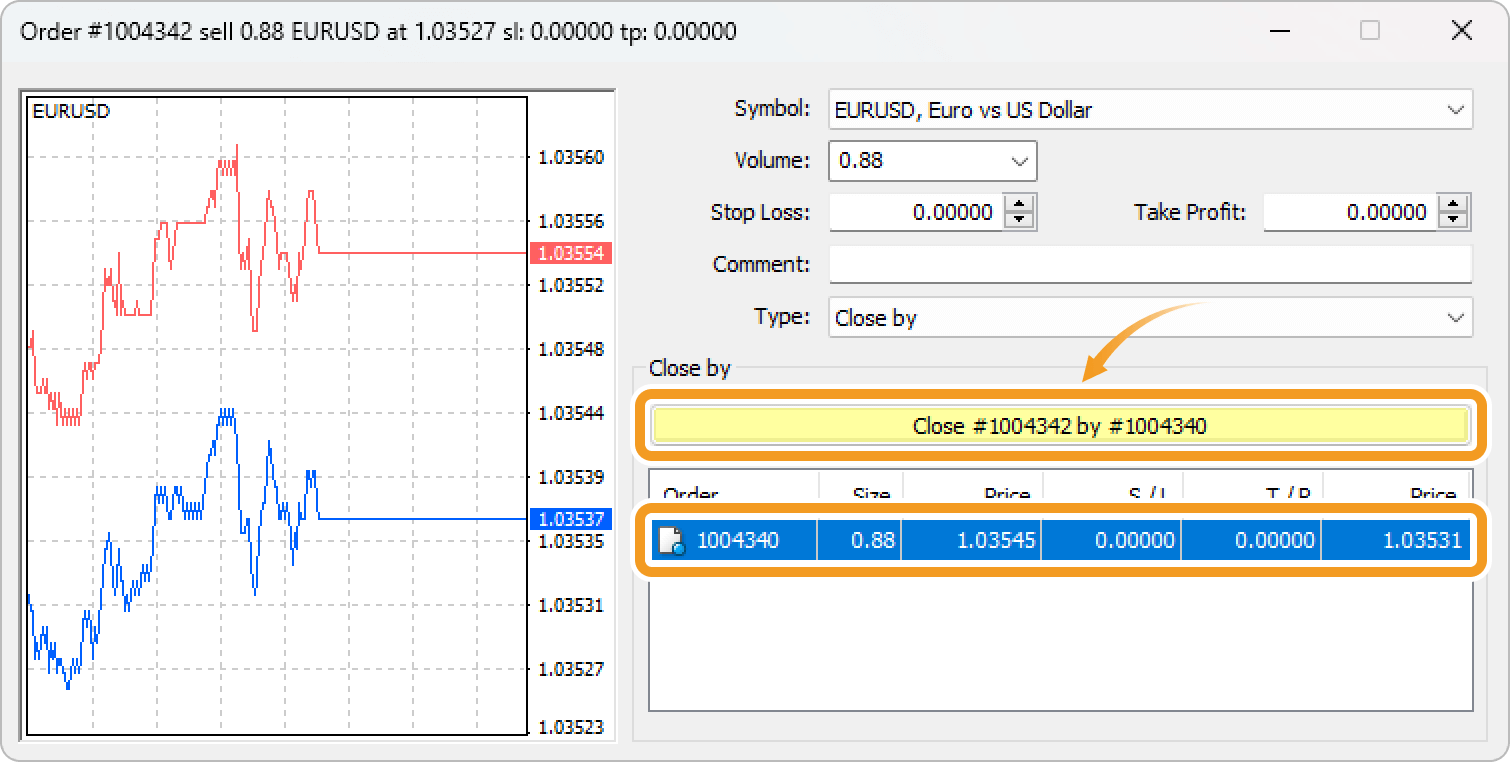This screenshot has width=1510, height=762.
Task: Click the order icon beside 1004340
Action: (x=671, y=542)
